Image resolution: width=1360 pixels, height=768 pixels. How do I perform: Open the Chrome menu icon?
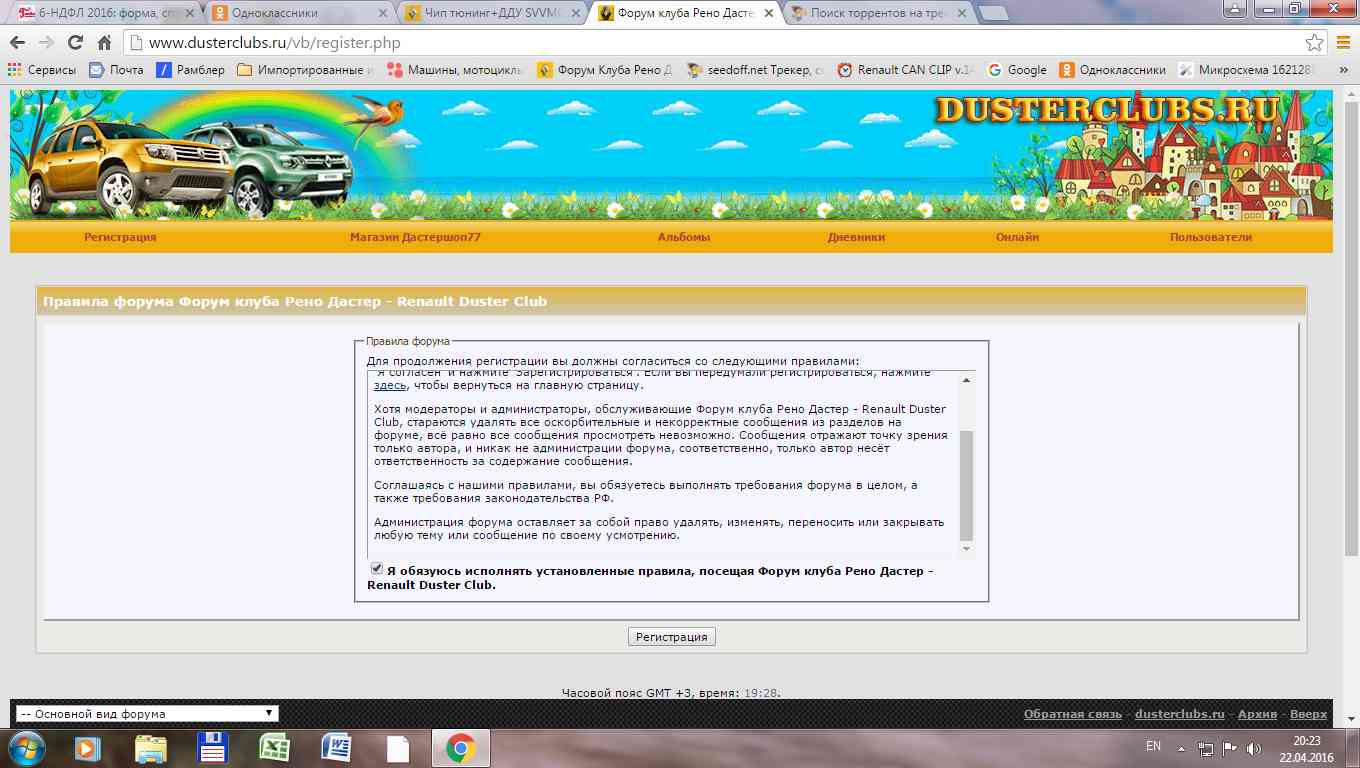point(1343,43)
